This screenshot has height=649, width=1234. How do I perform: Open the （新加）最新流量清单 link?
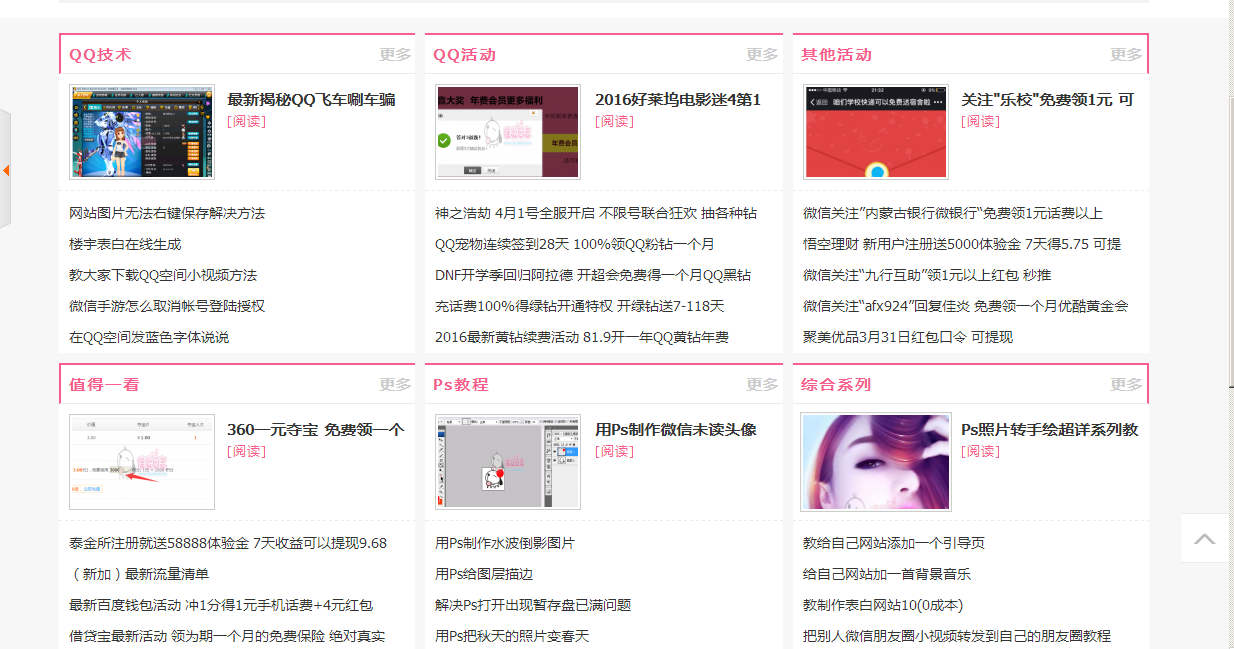(x=139, y=574)
